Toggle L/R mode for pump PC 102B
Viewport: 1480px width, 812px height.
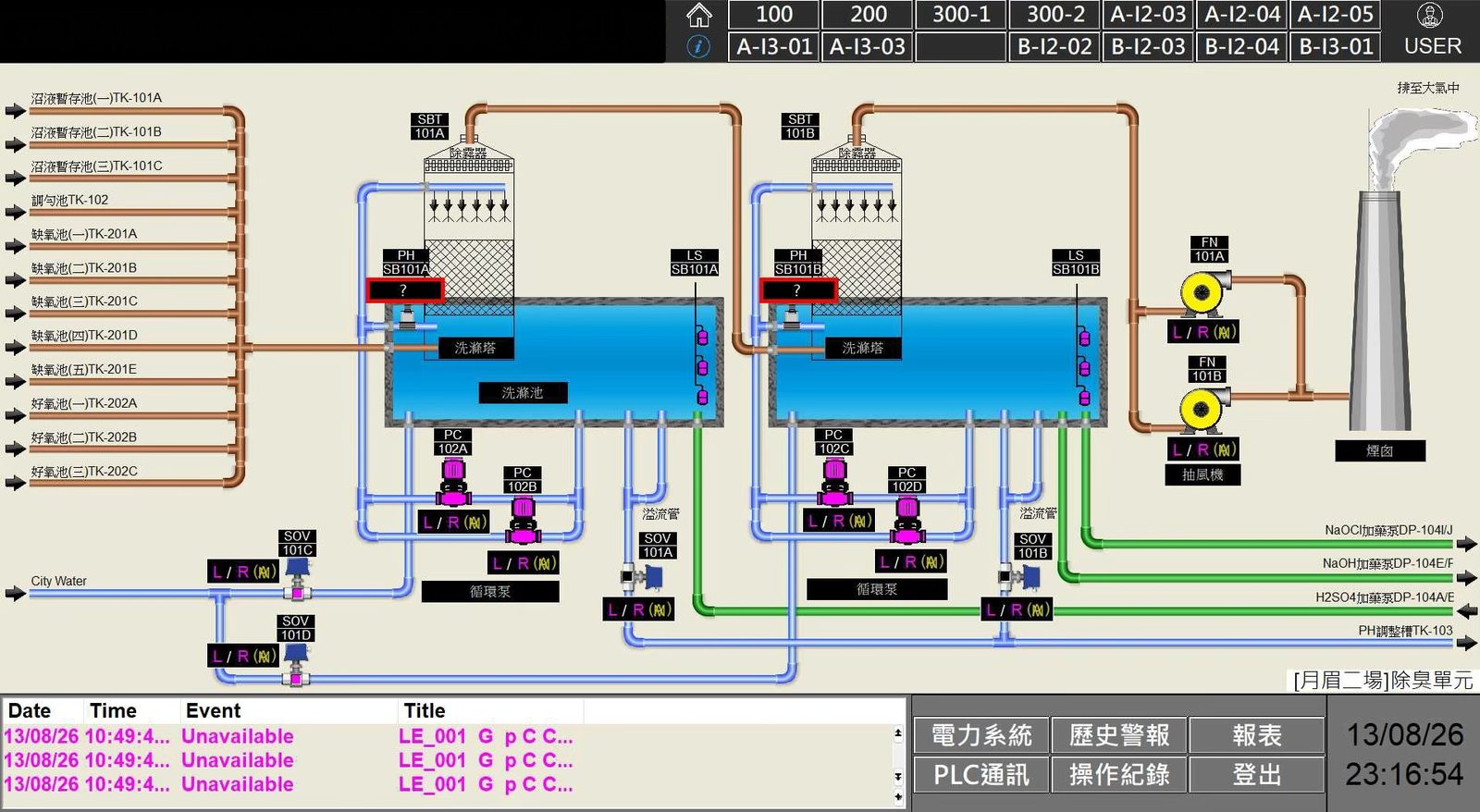(524, 563)
